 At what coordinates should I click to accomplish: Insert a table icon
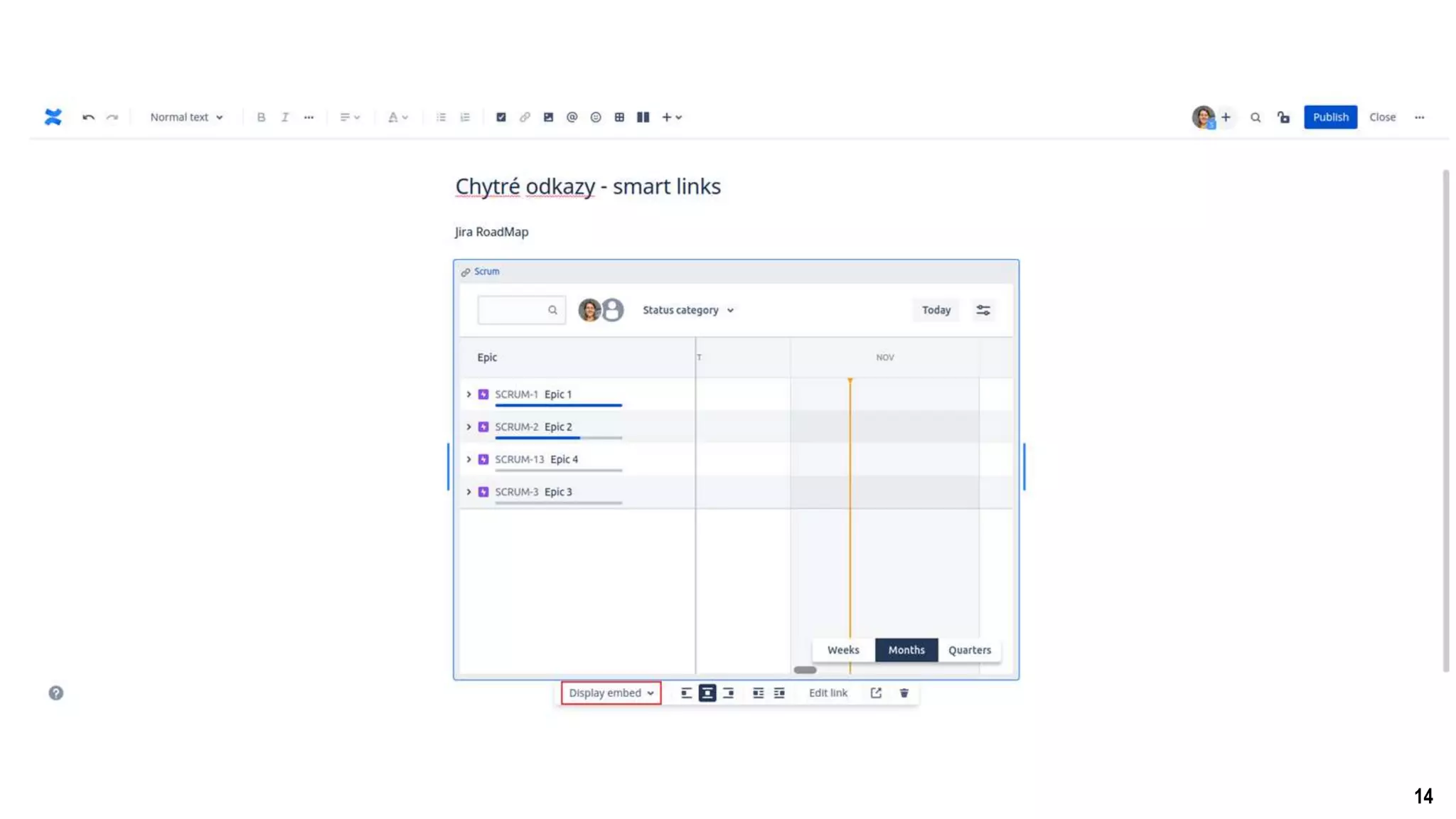pos(619,117)
